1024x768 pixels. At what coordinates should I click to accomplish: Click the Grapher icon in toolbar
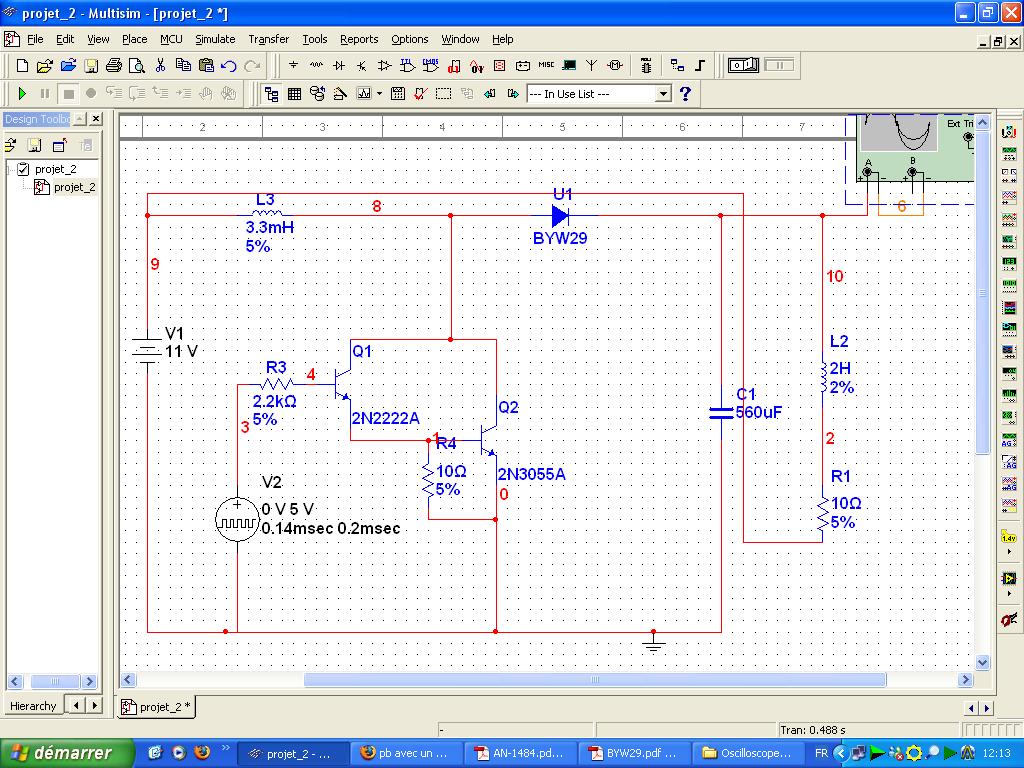click(x=362, y=94)
